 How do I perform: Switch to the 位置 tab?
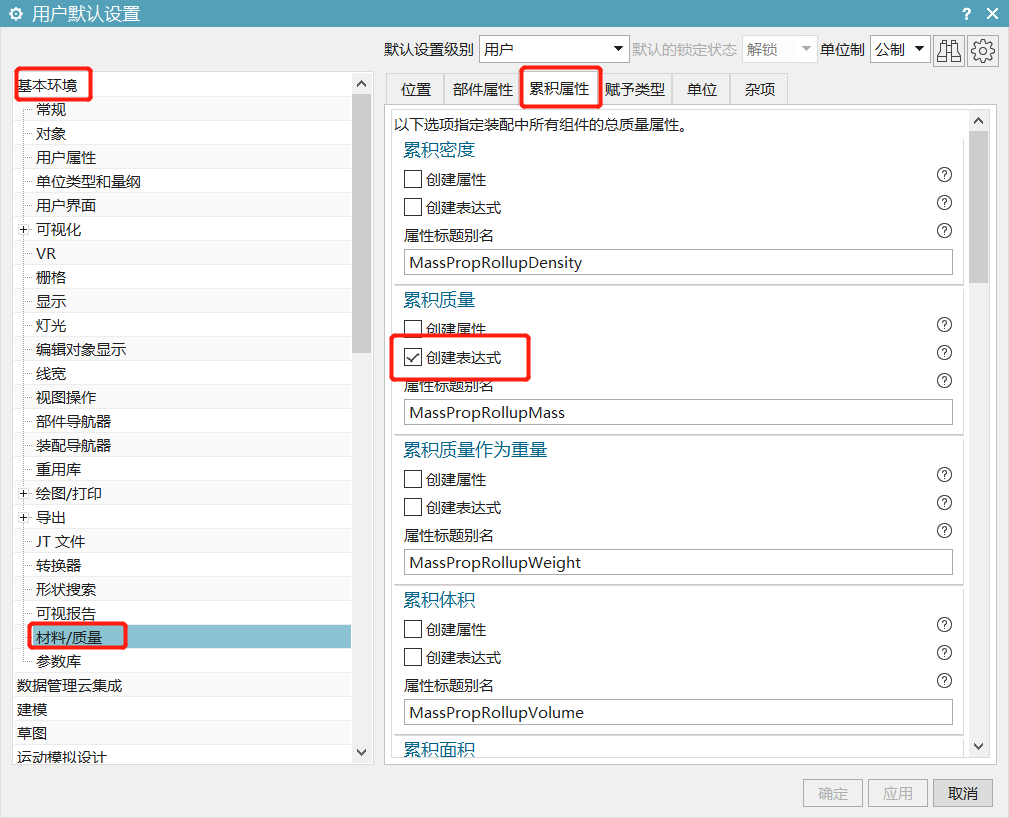tap(416, 89)
